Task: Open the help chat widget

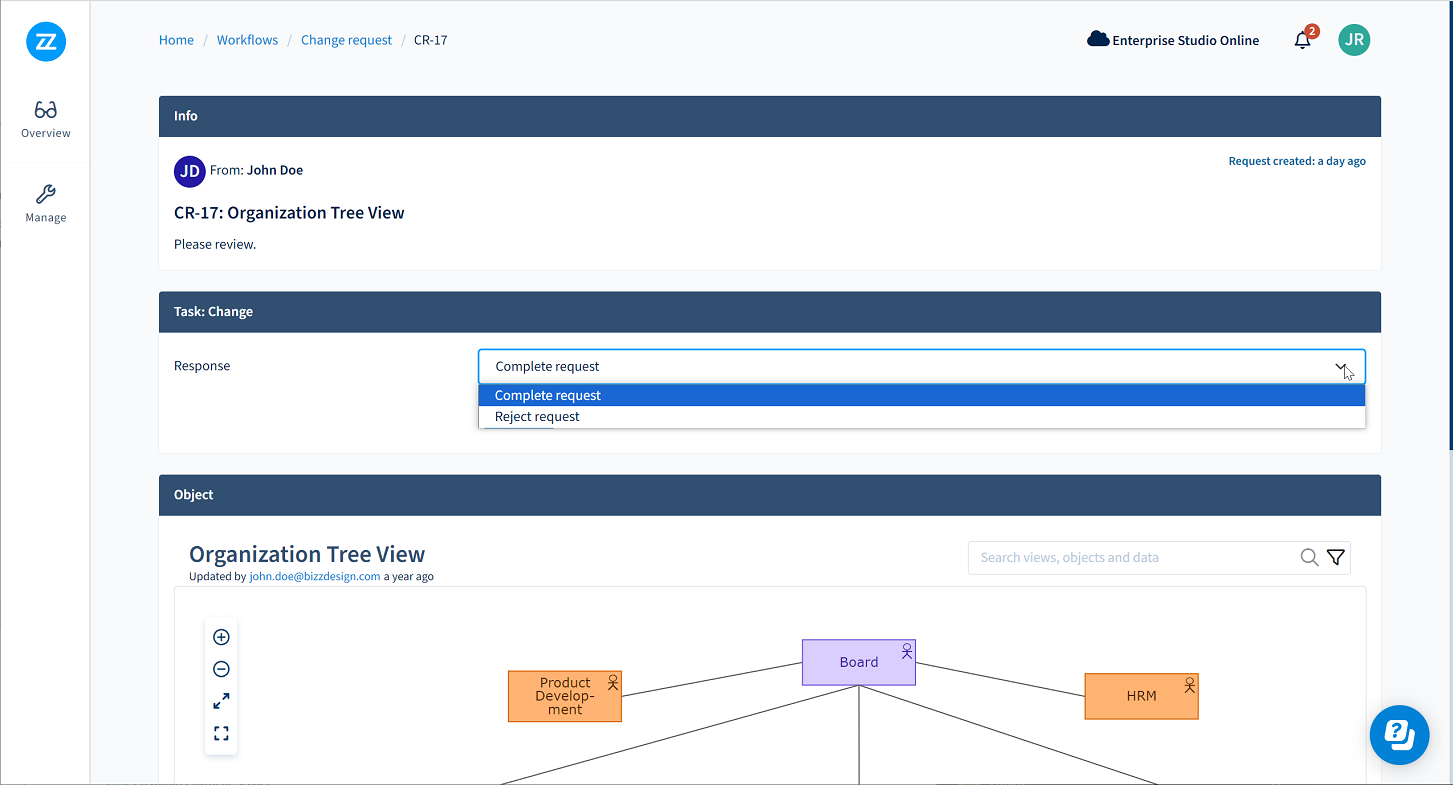Action: [1399, 735]
